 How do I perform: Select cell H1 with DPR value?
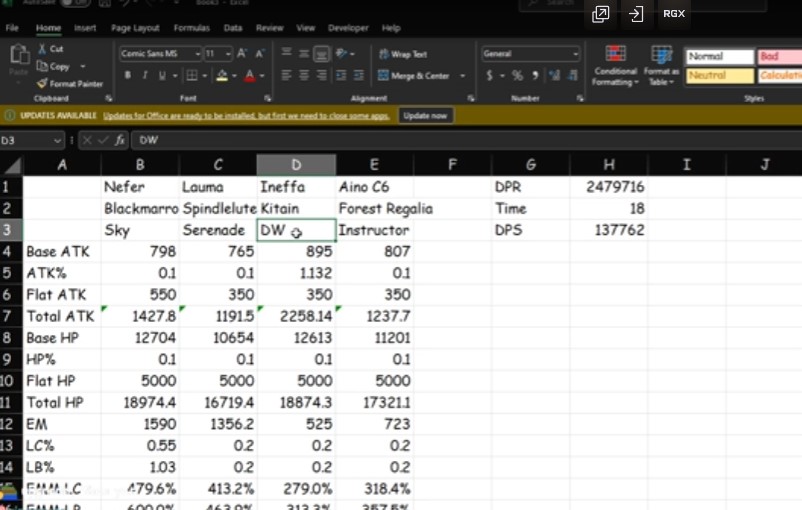pyautogui.click(x=609, y=187)
